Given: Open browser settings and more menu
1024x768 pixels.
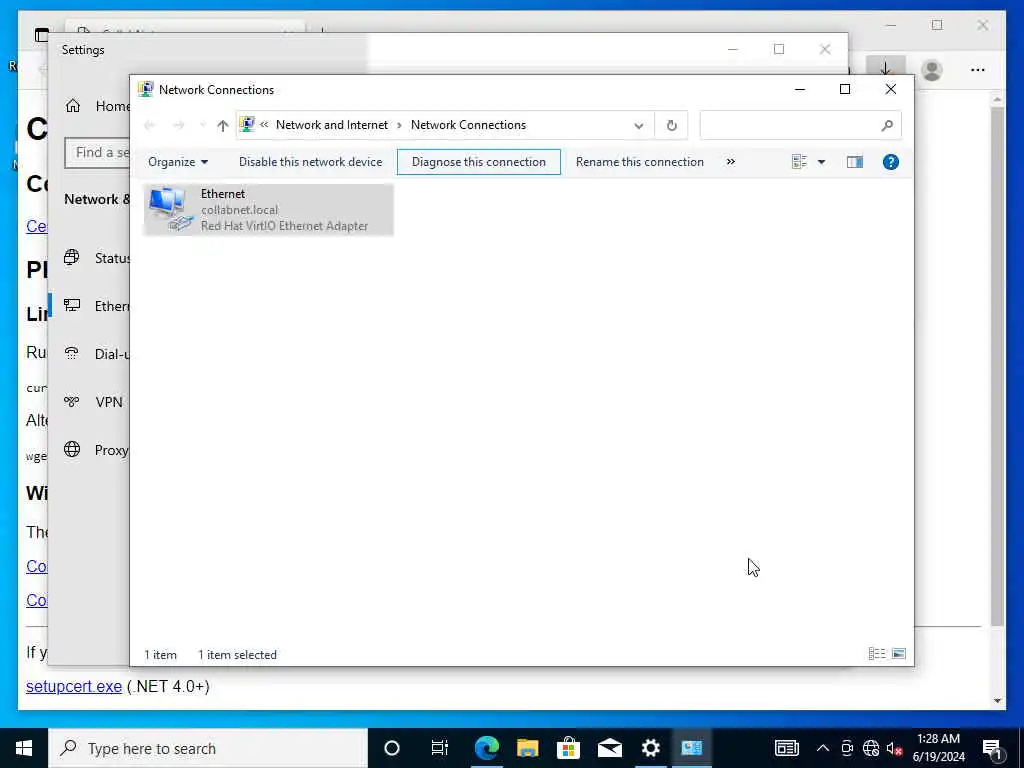Looking at the screenshot, I should (x=977, y=69).
